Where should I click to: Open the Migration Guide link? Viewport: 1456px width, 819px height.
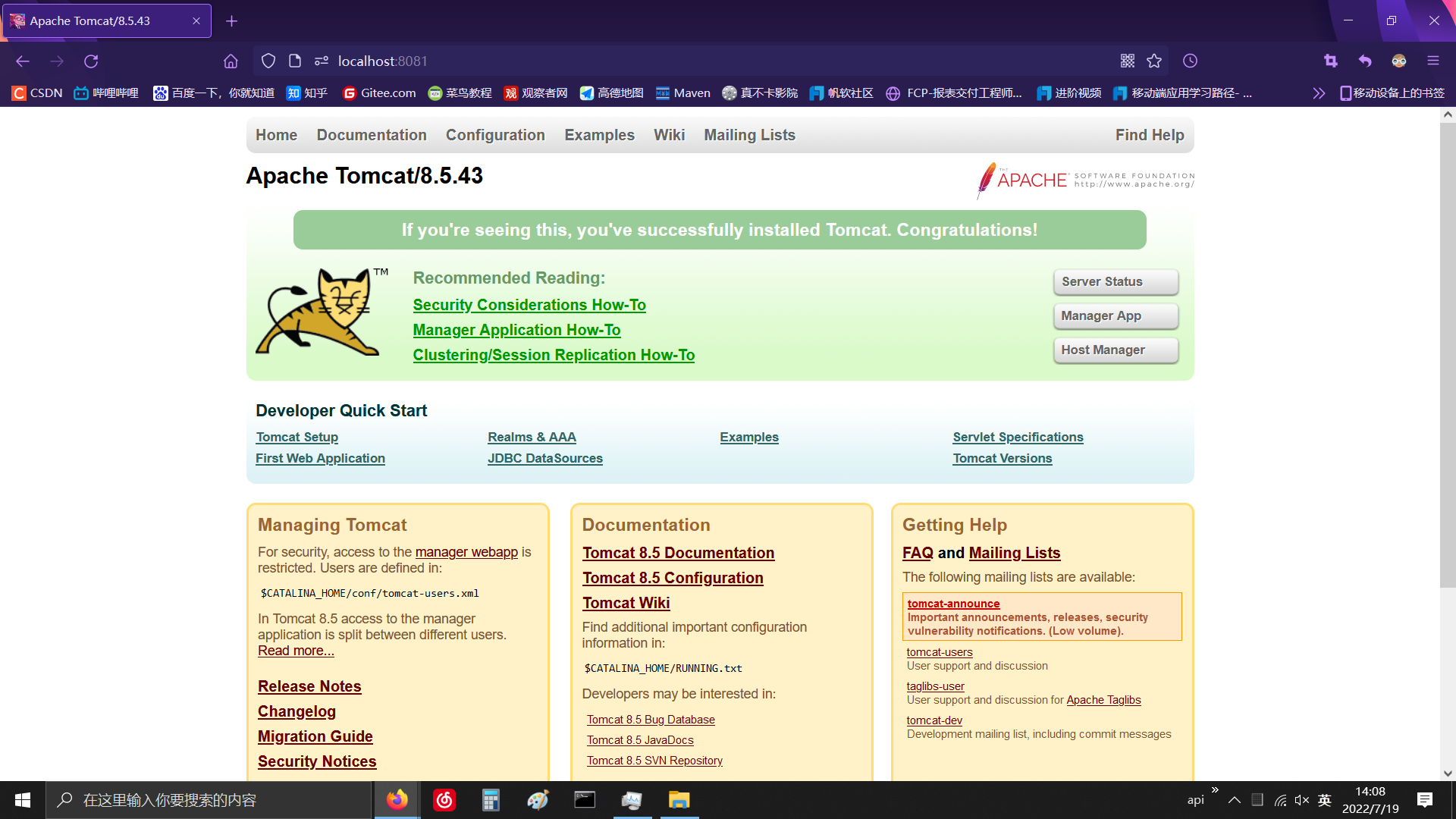pos(315,736)
